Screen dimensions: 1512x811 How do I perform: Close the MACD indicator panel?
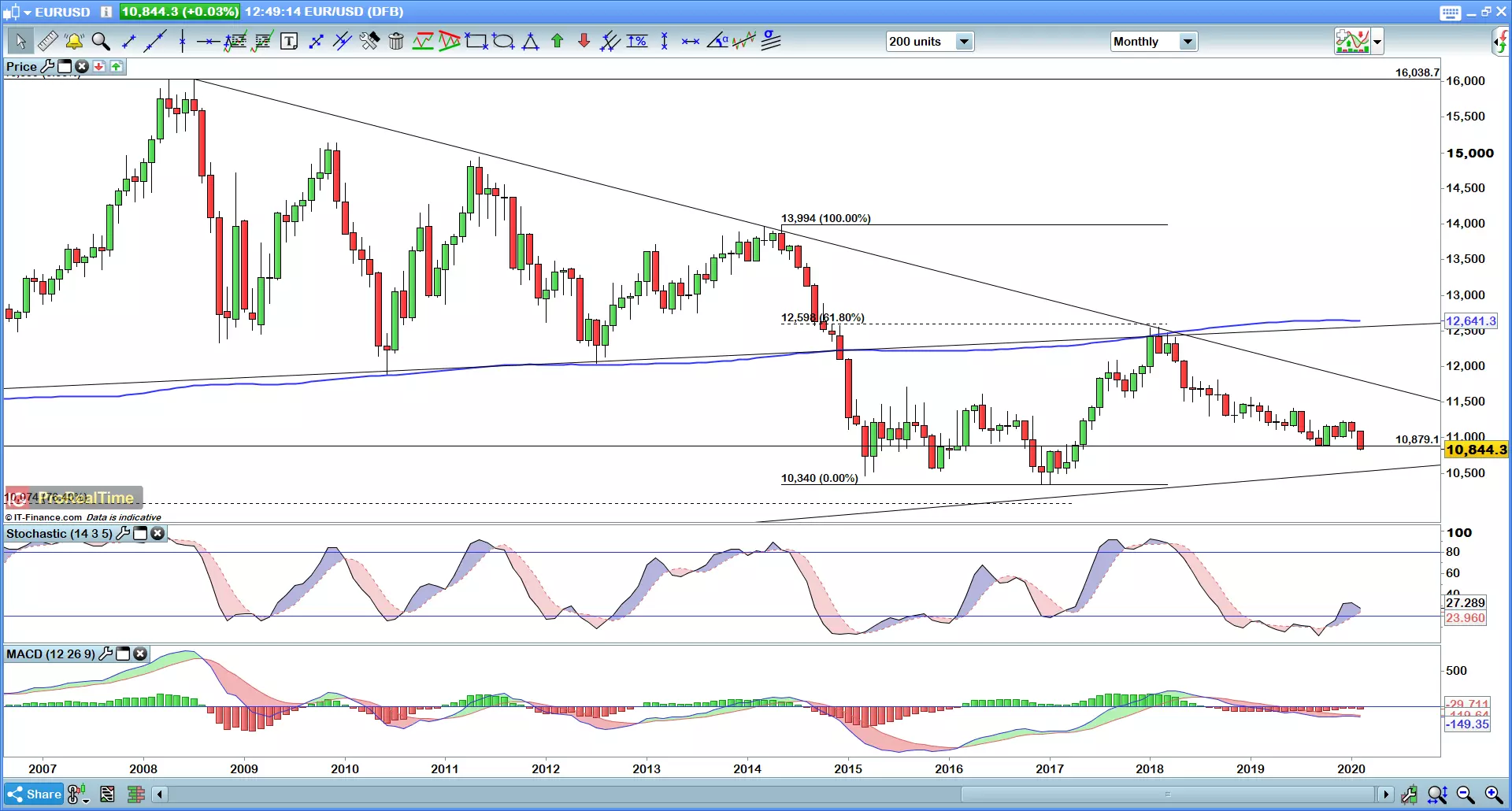point(140,654)
